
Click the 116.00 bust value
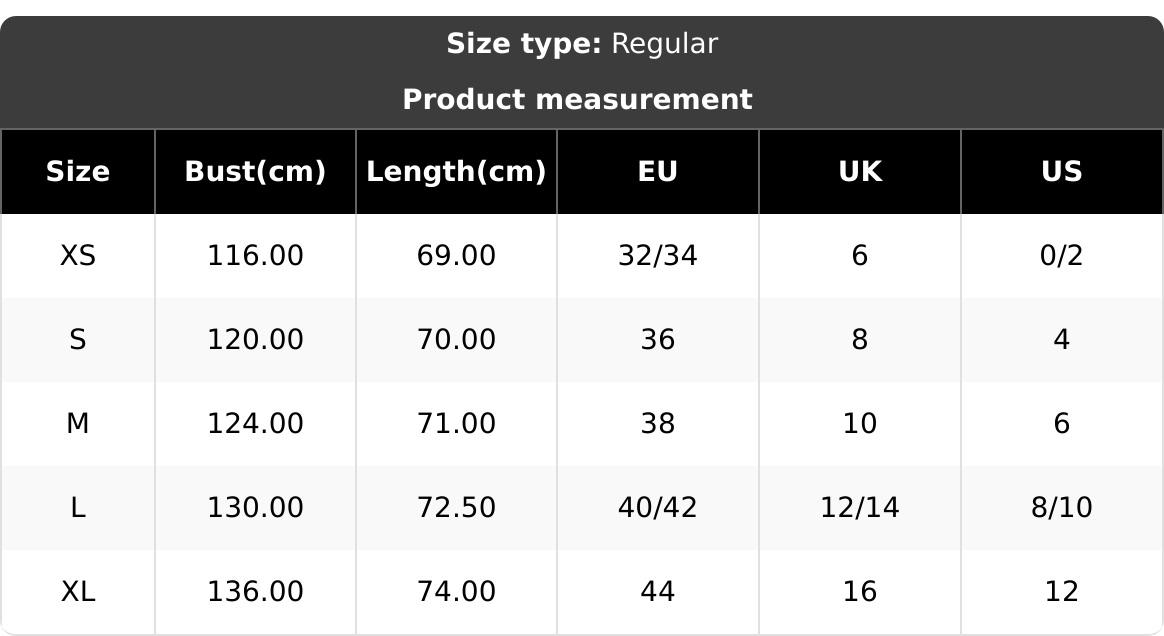click(255, 256)
